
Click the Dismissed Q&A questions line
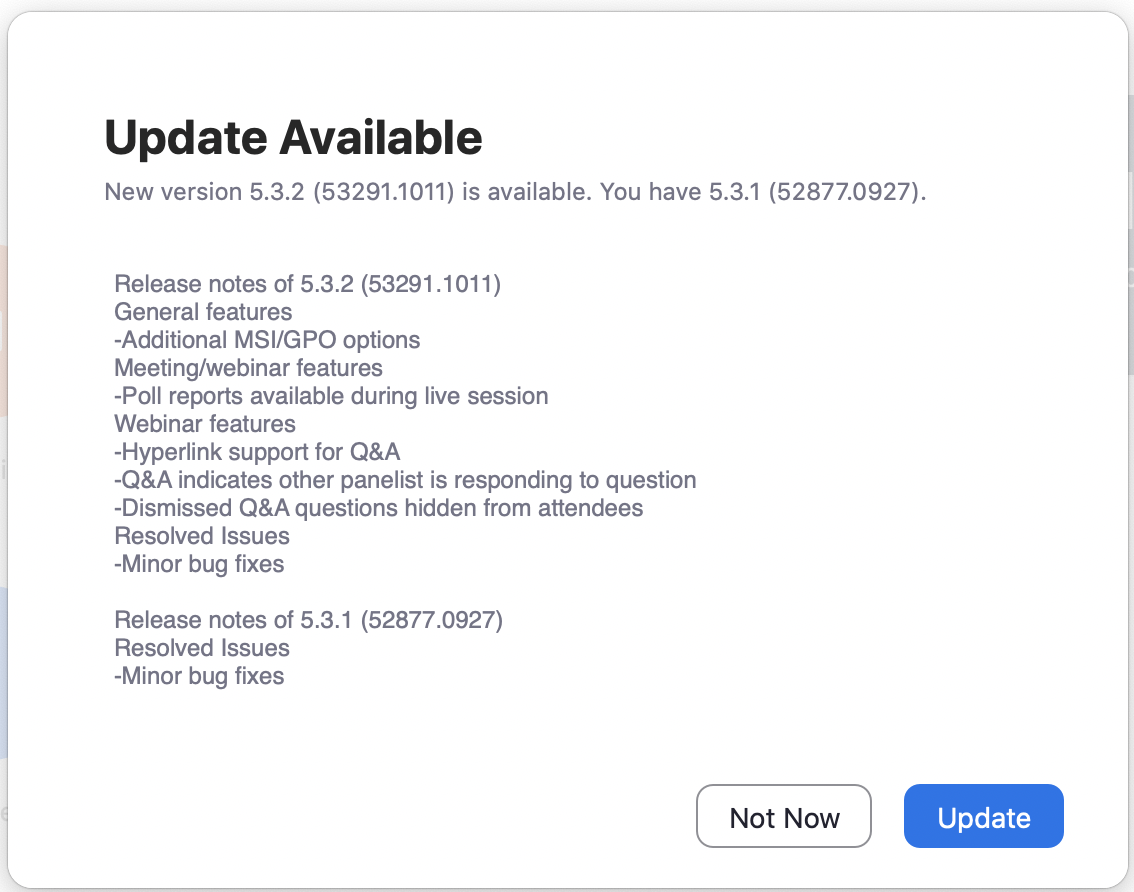378,508
